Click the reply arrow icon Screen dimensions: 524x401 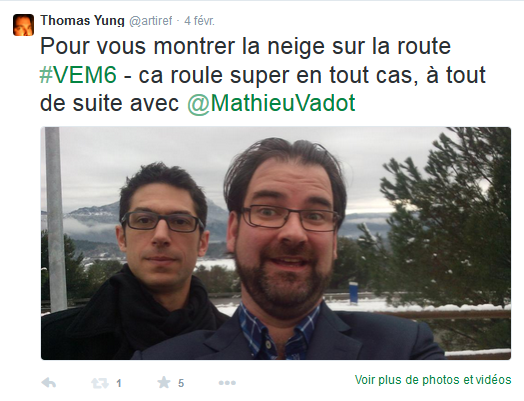click(x=49, y=383)
